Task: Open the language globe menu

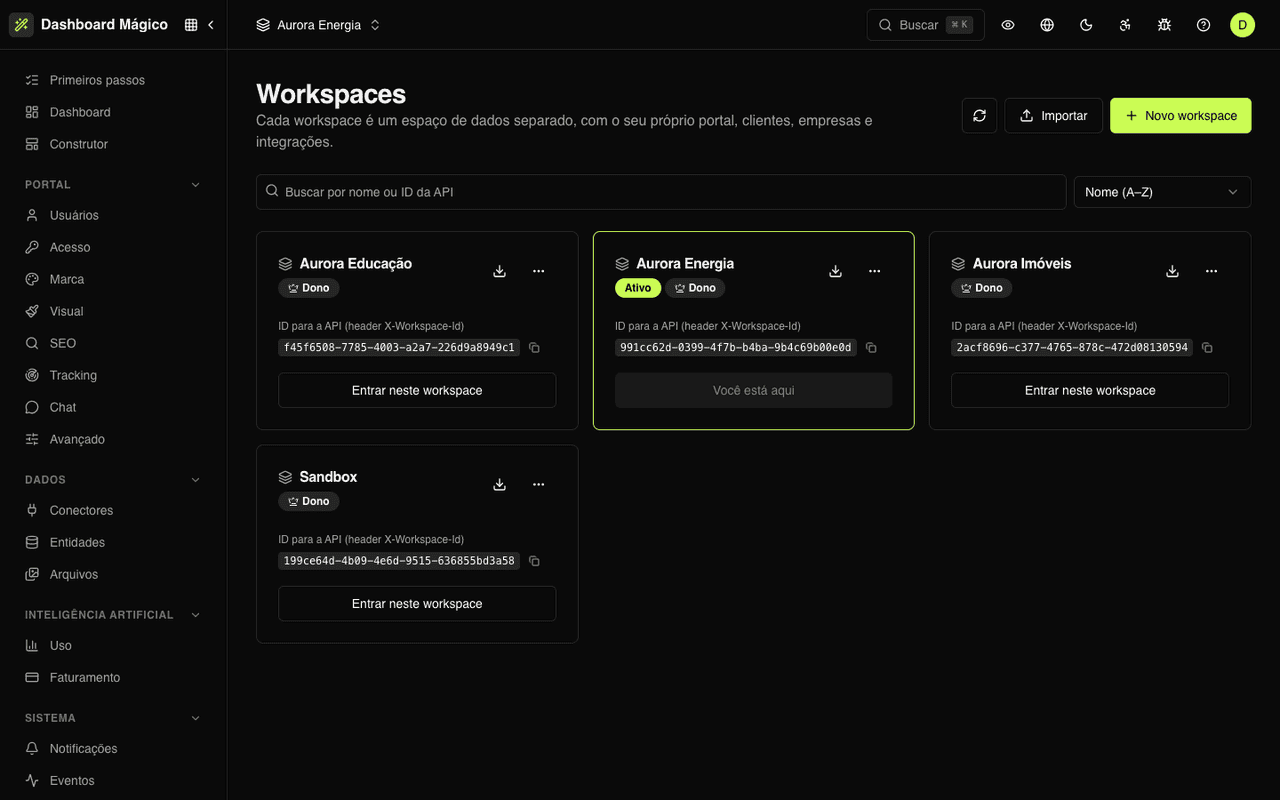Action: coord(1047,25)
